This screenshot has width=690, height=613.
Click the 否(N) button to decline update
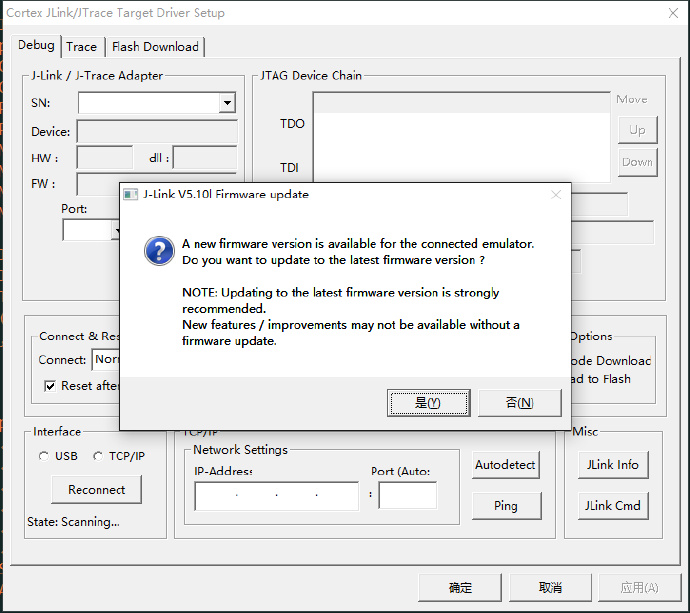click(520, 403)
